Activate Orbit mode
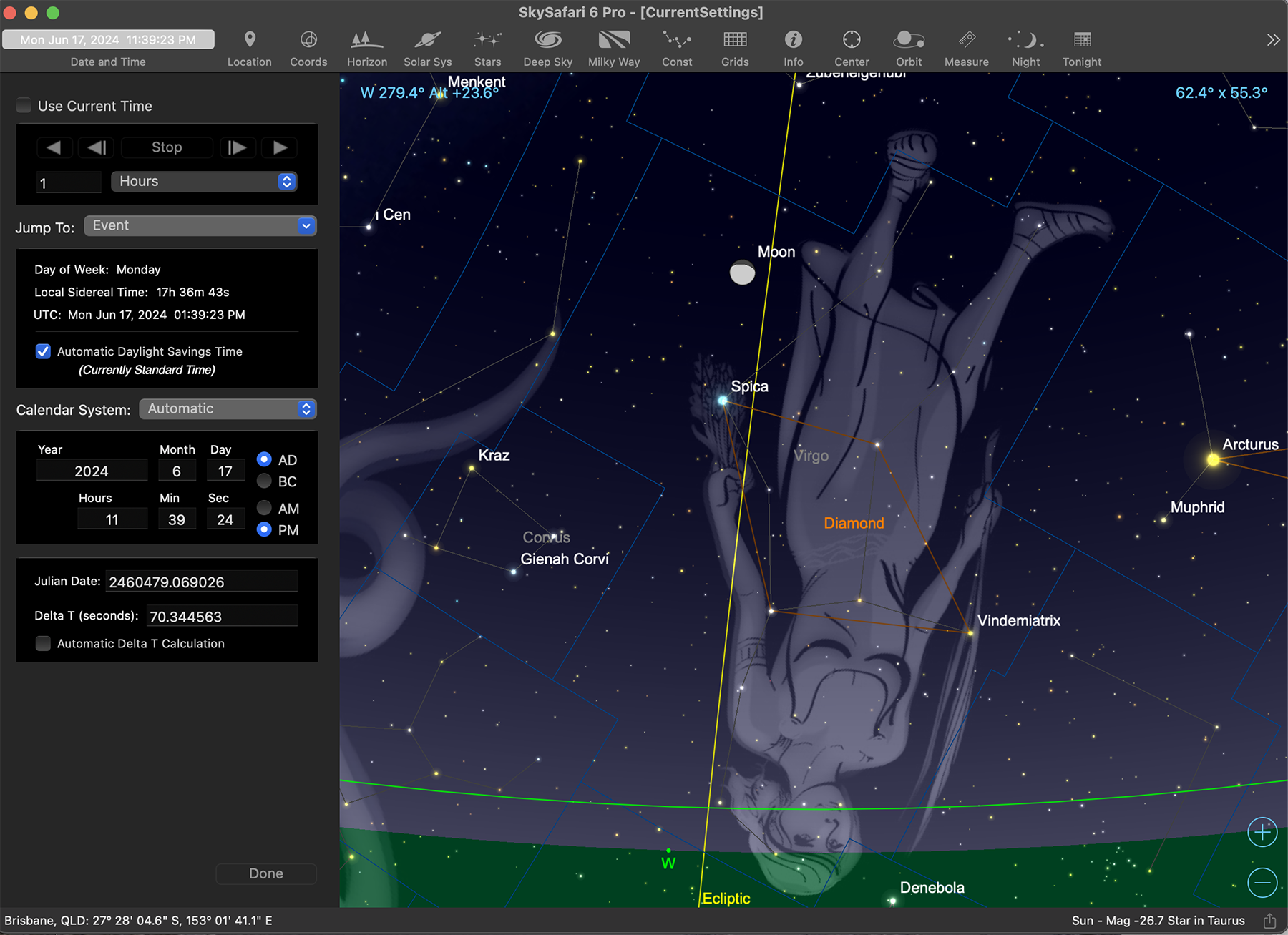Screen dimensions: 1288x935 pos(909,49)
